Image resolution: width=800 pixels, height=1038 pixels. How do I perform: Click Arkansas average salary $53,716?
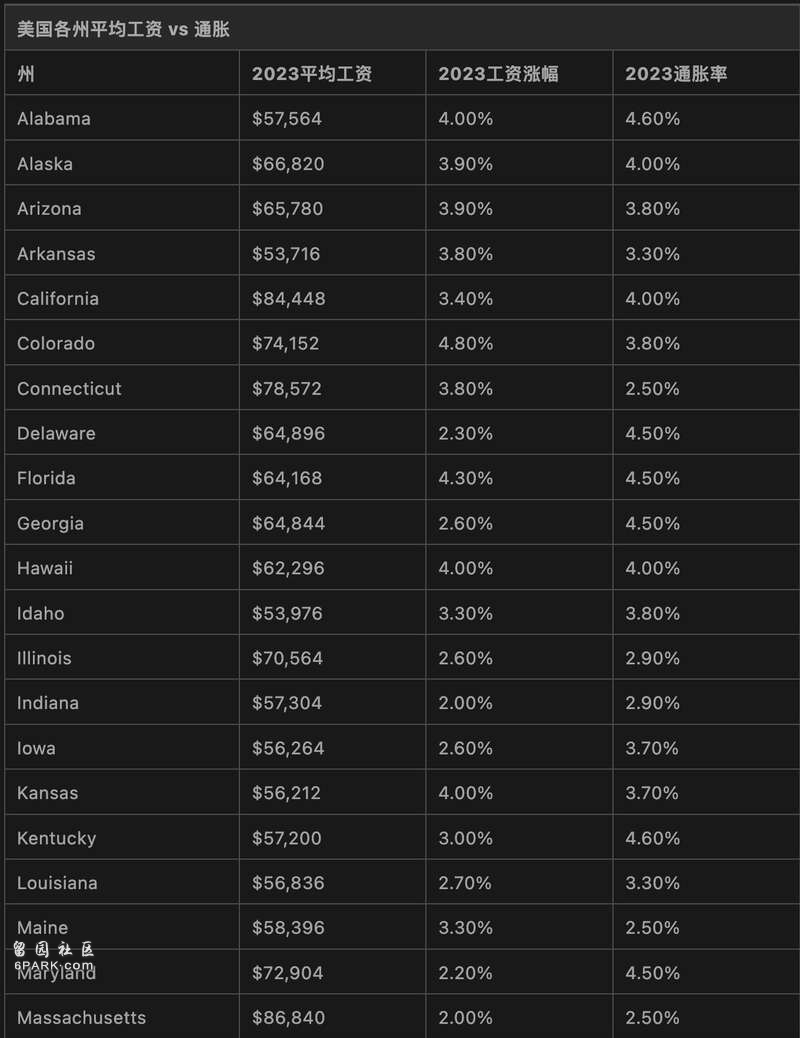click(286, 254)
